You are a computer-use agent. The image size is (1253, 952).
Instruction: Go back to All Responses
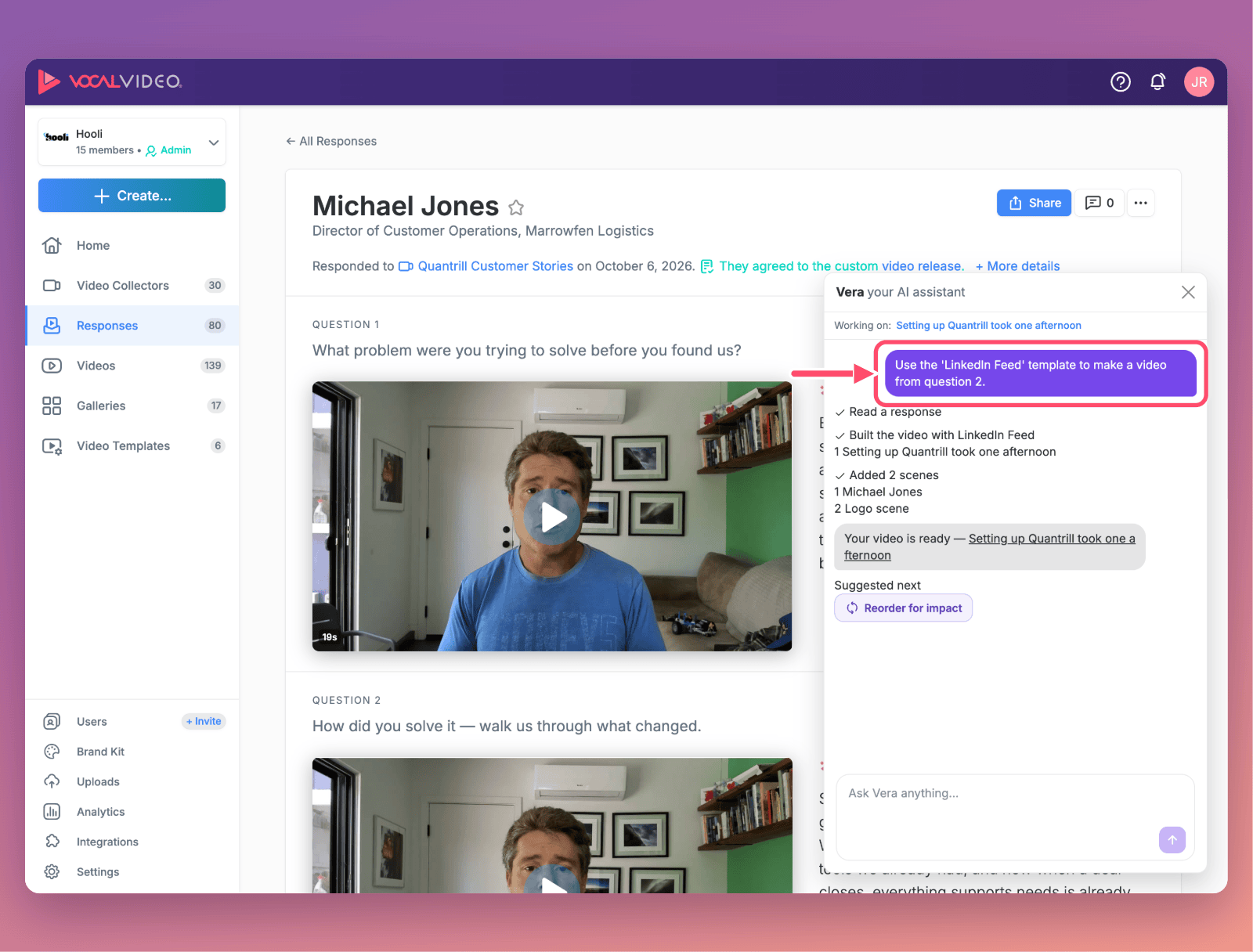[x=331, y=142]
